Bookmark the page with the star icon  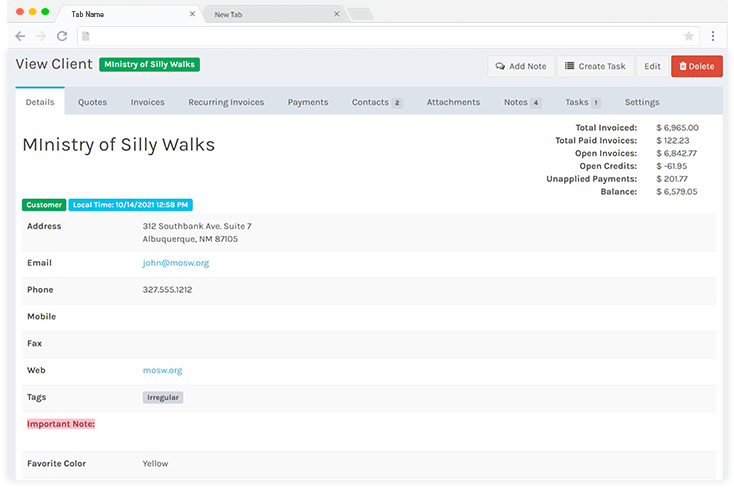pos(689,36)
